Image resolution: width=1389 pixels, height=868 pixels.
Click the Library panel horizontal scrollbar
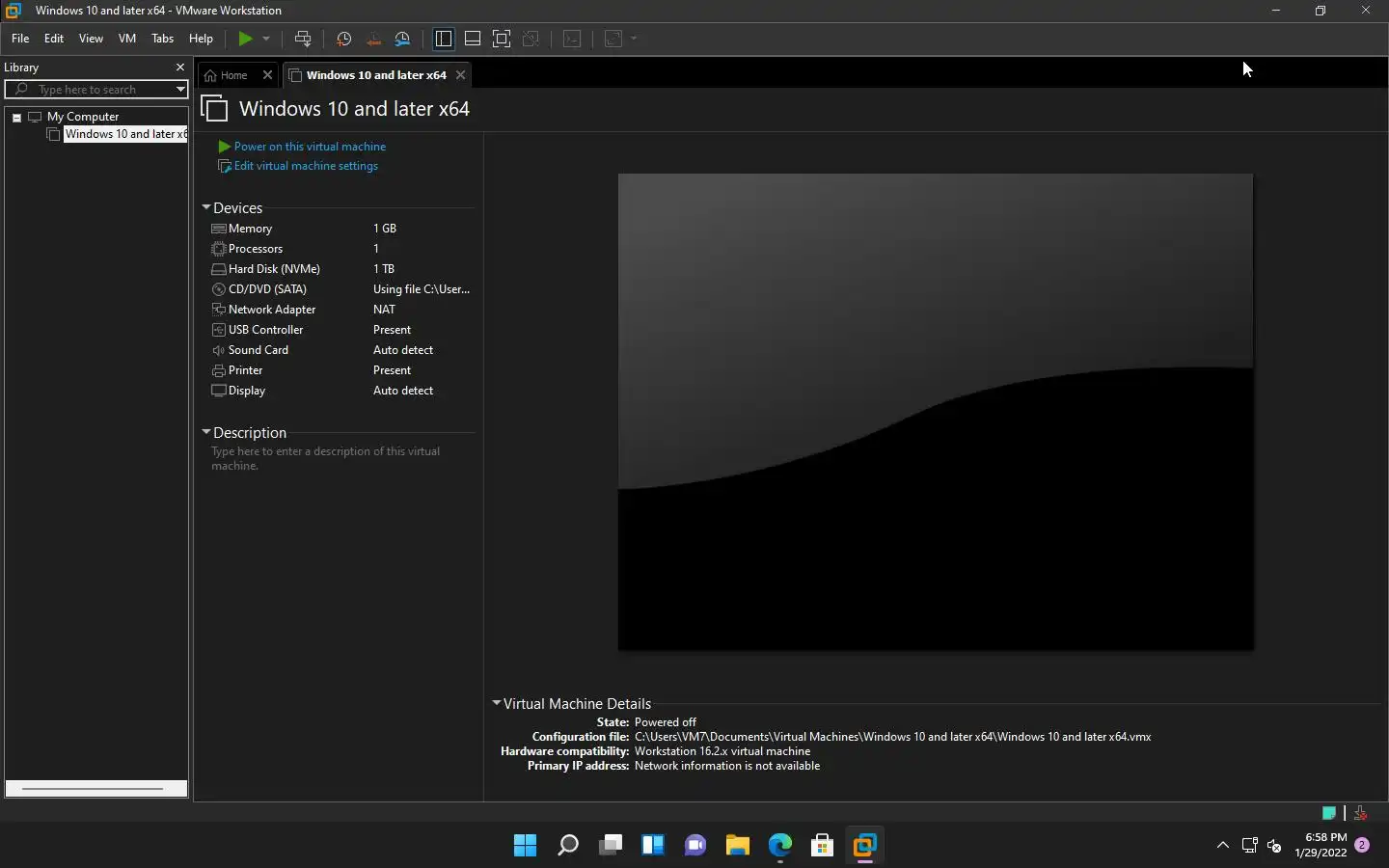(x=95, y=788)
